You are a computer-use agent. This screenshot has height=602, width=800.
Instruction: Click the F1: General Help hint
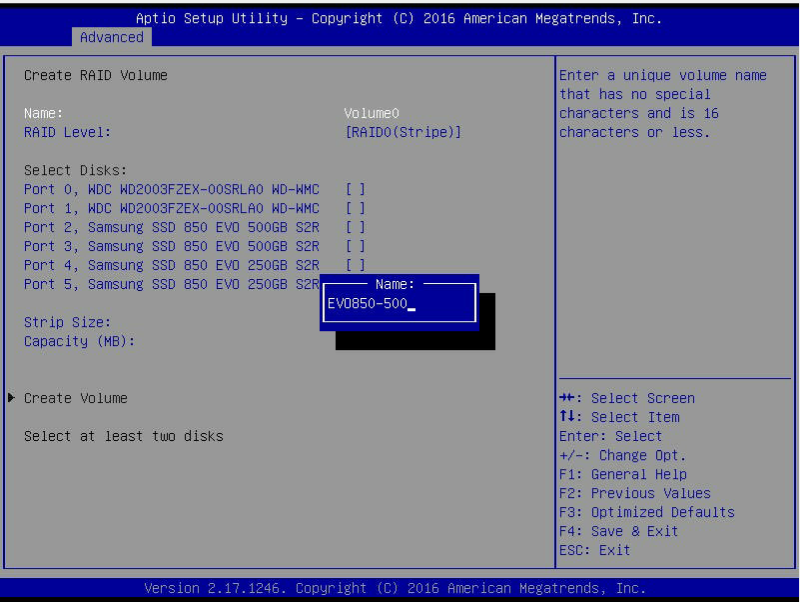pos(622,474)
